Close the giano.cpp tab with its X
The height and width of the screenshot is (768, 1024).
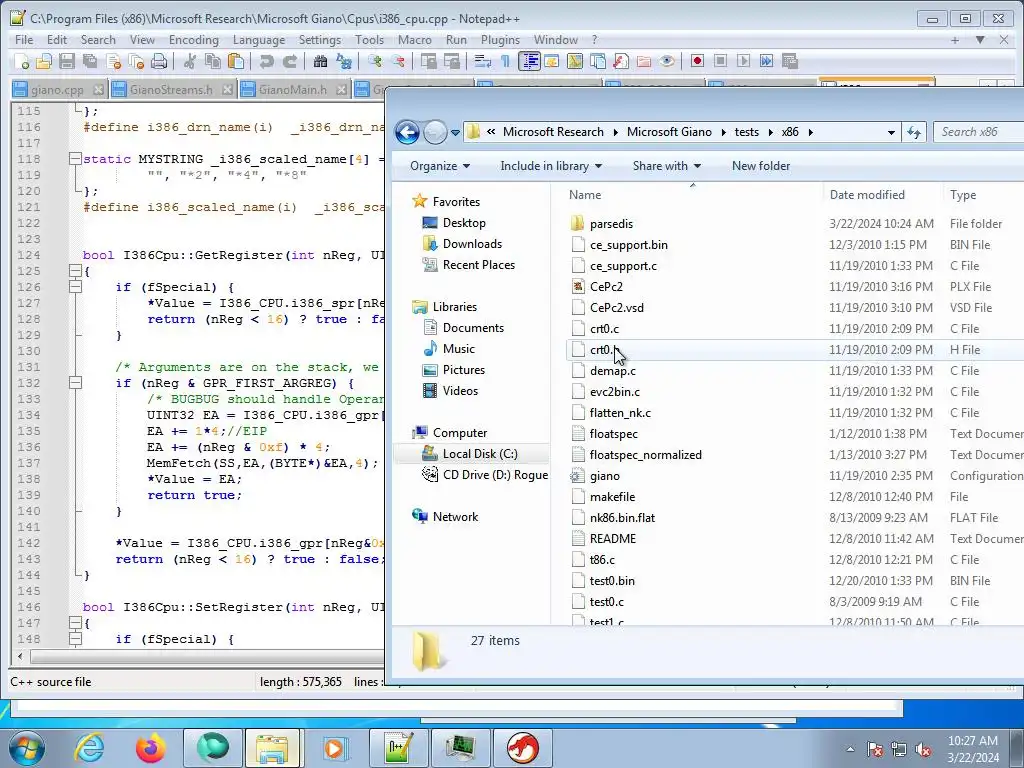click(98, 90)
